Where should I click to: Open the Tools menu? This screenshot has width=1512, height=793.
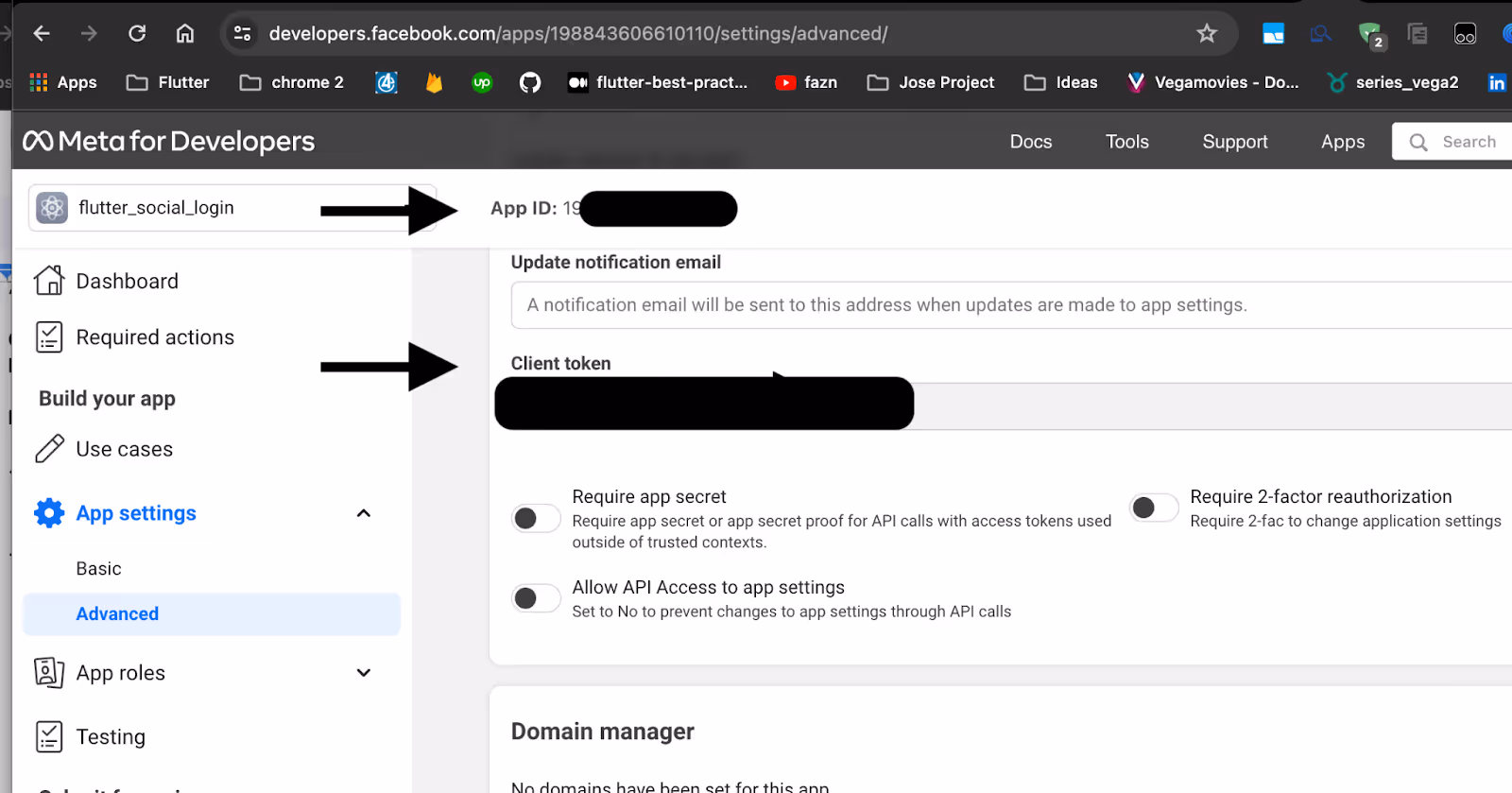pos(1127,142)
